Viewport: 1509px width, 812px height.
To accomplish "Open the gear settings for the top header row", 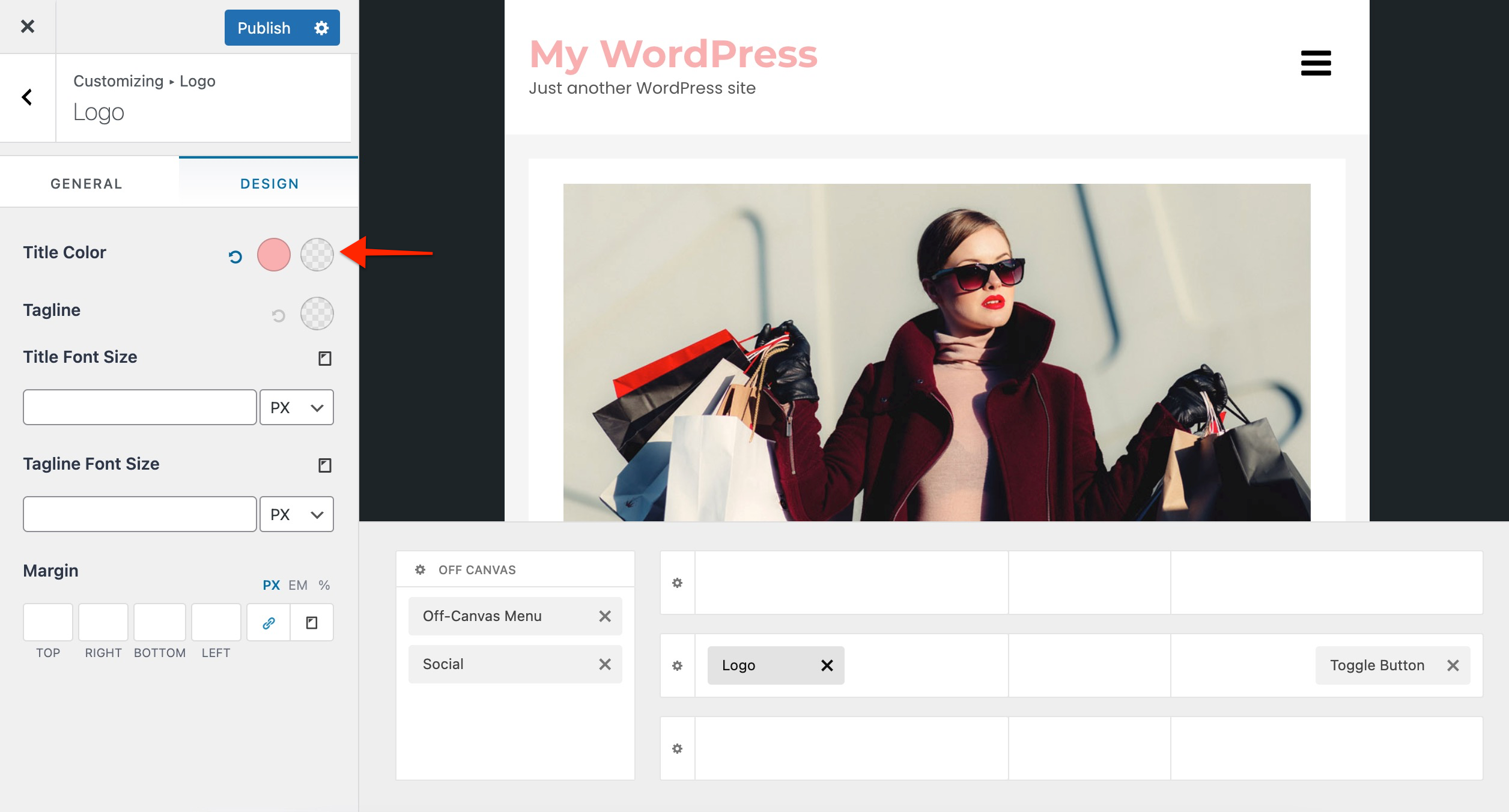I will coord(677,583).
